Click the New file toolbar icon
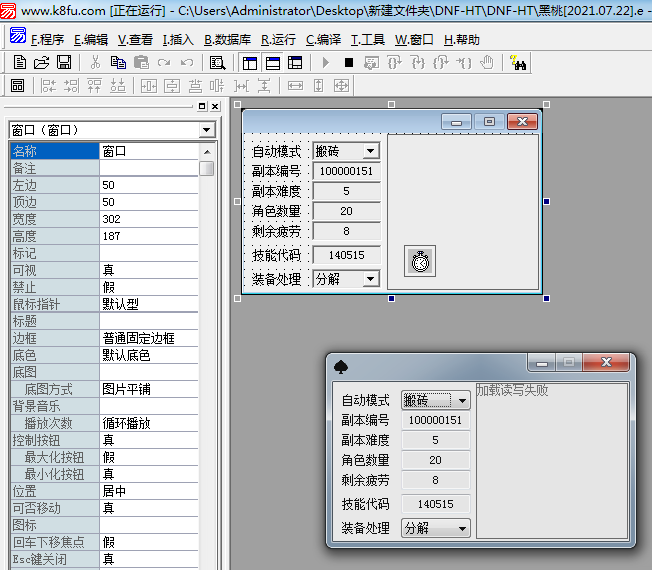This screenshot has height=570, width=652. point(19,63)
